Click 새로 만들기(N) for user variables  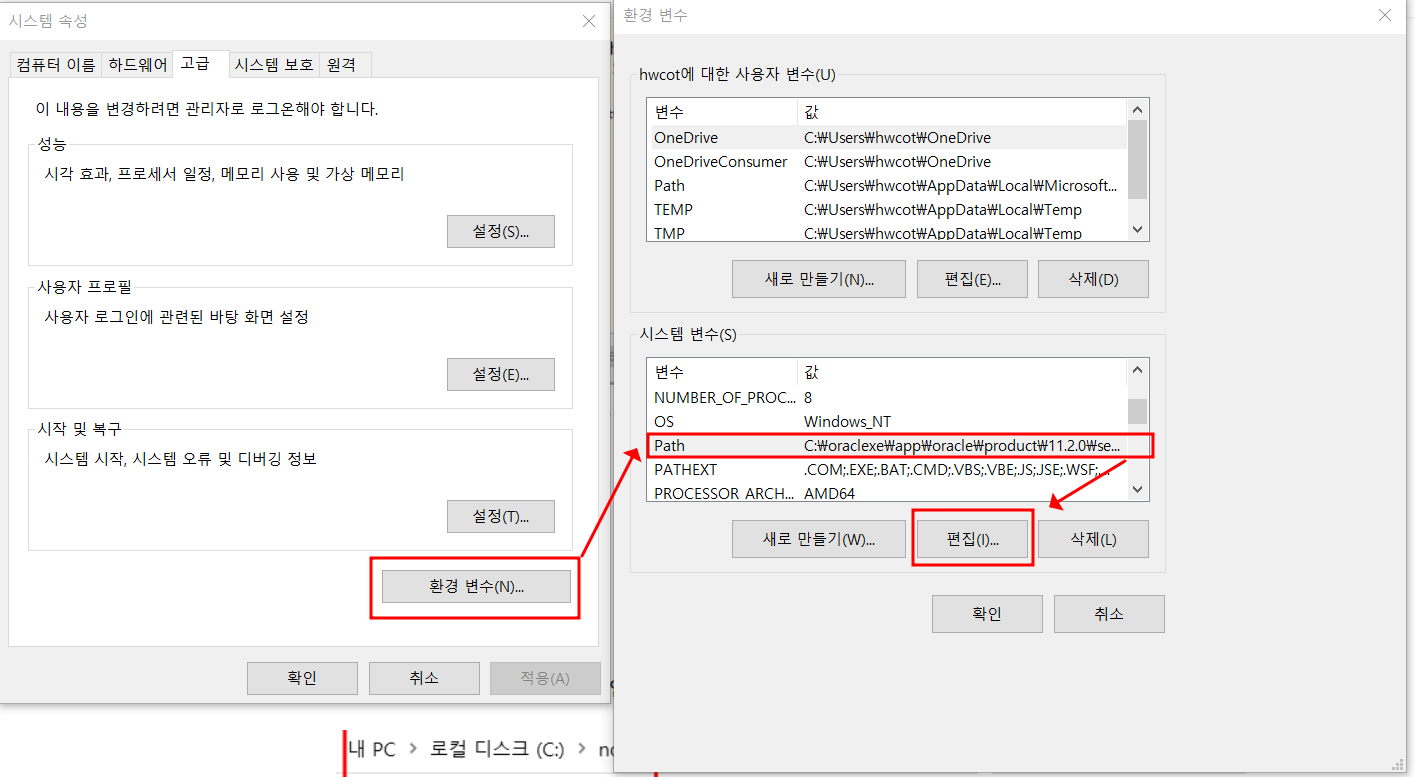point(818,278)
